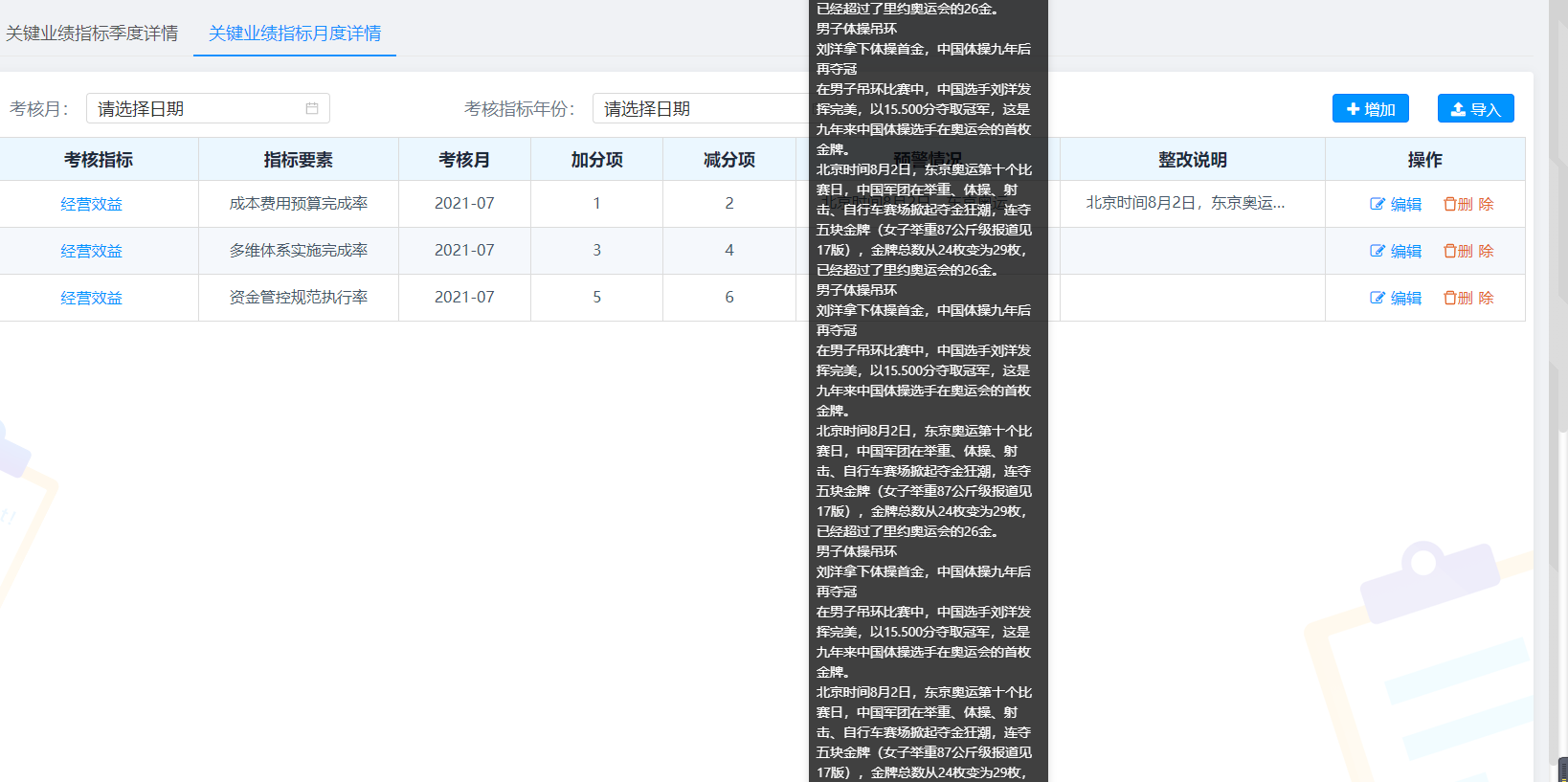Click the 指标要素 column header
Screen dimensions: 1568x782
[x=299, y=160]
